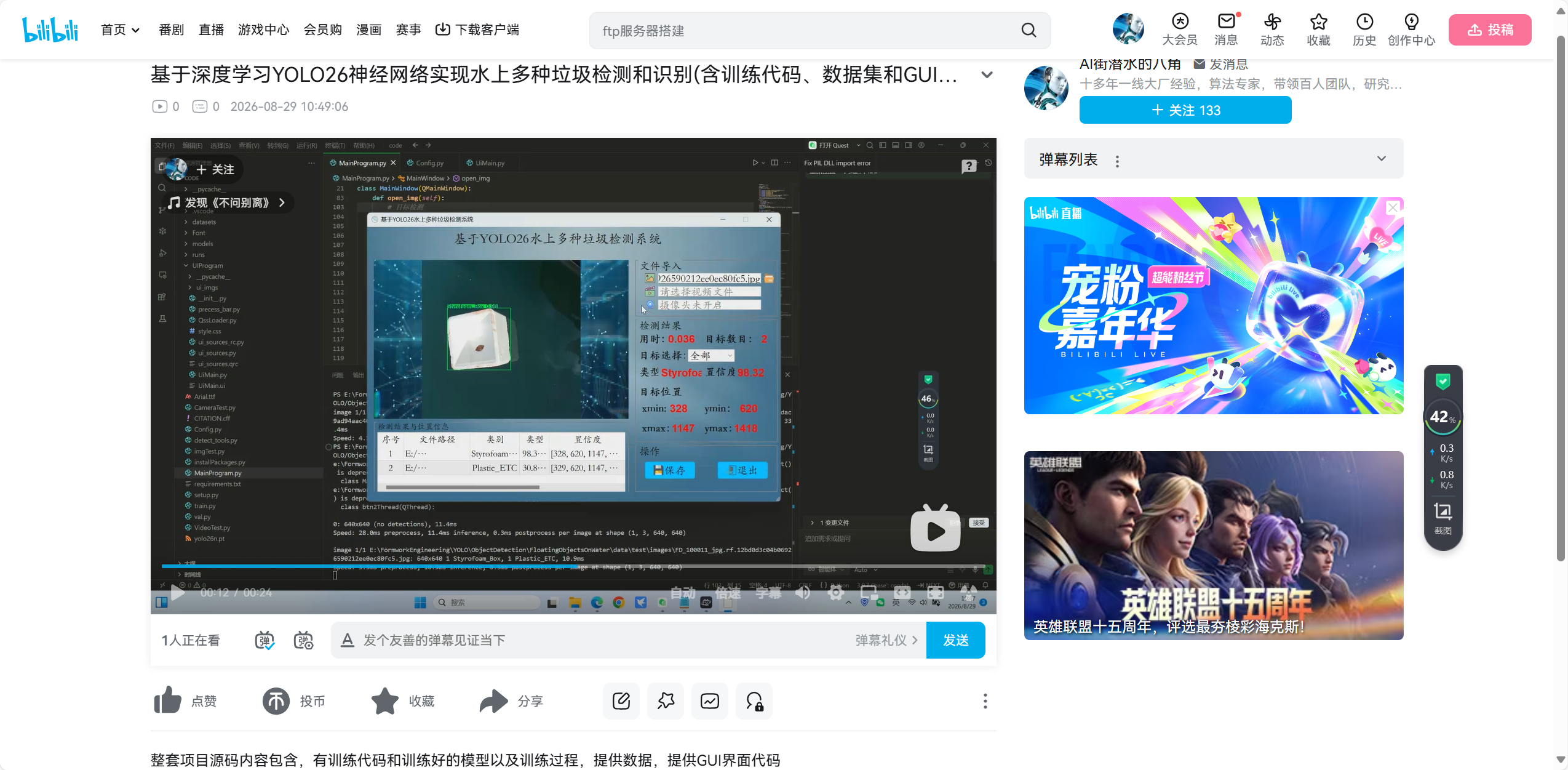1568x770 pixels.
Task: Open danmaku settings gear icon
Action: [303, 640]
